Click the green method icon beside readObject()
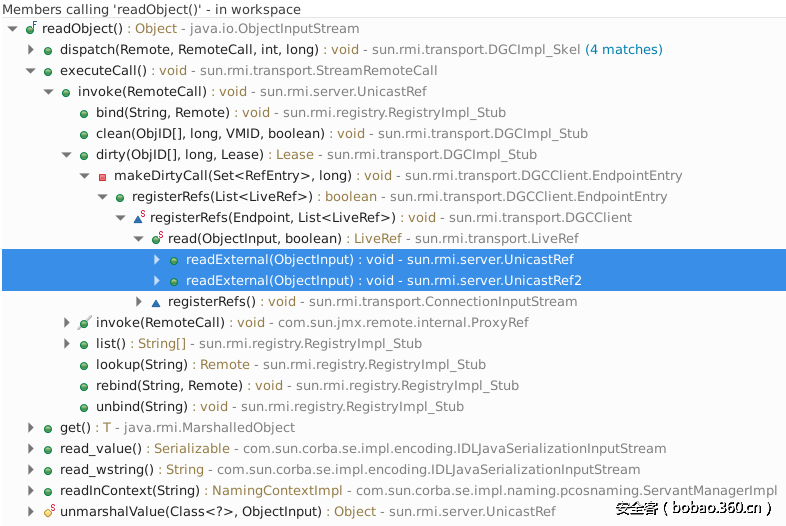Screen dimensions: 786x526 [30, 29]
